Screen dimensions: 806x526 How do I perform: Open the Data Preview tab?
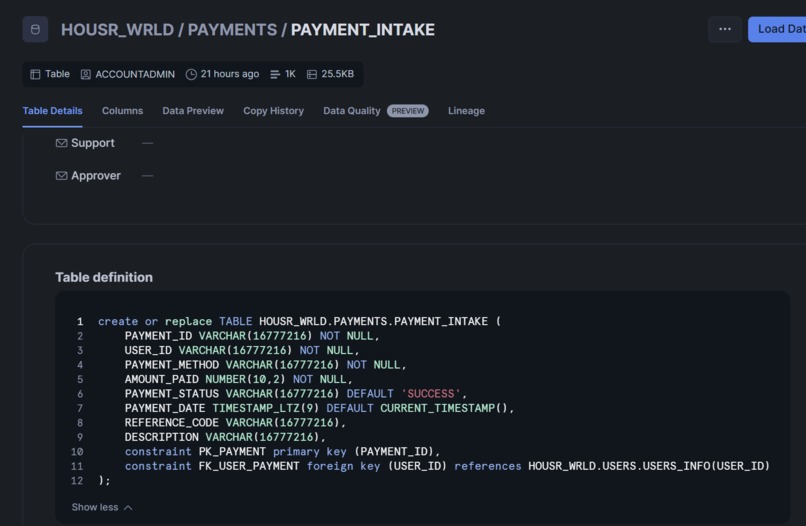point(193,111)
